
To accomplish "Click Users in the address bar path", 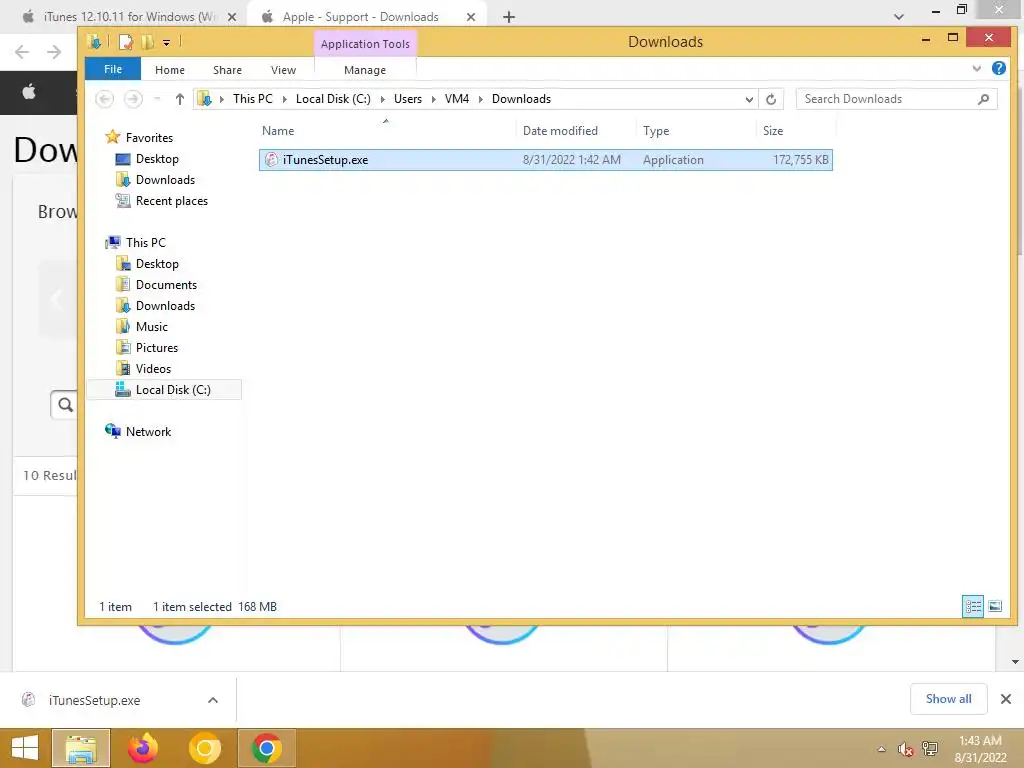I will pyautogui.click(x=408, y=99).
